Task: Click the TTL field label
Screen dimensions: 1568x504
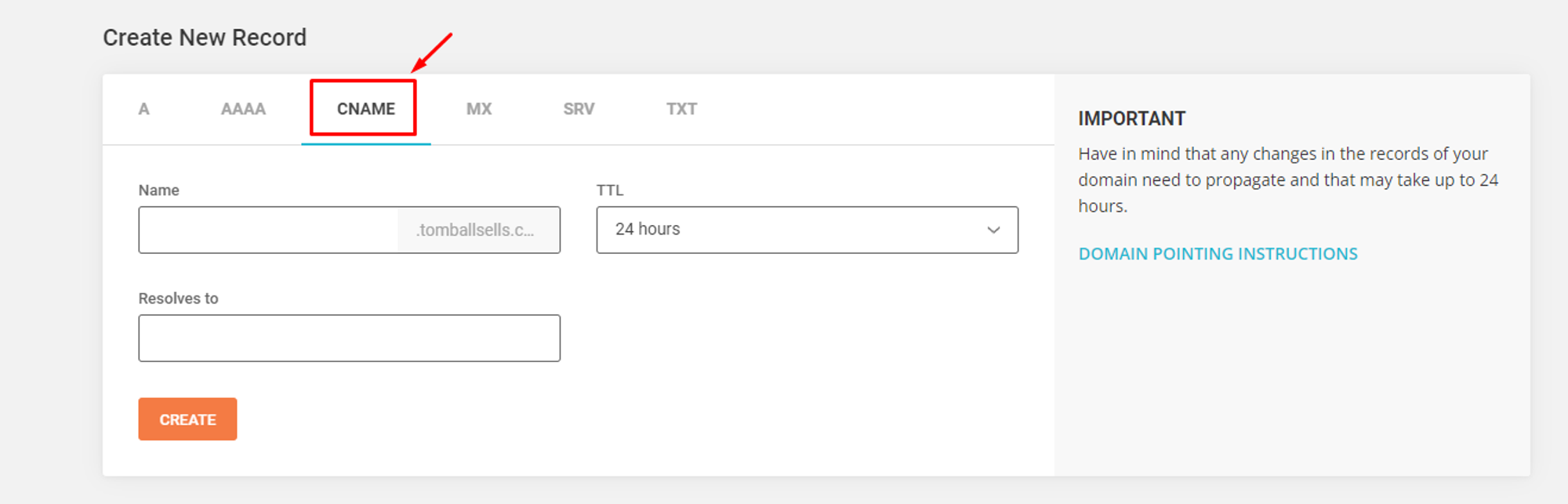Action: pos(609,190)
